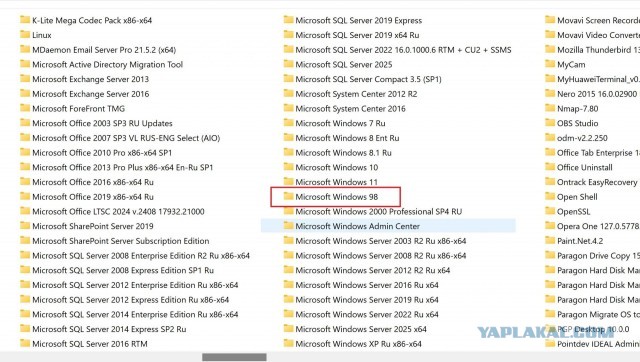640x362 pixels.
Task: Click the folder icon next to Linux
Action: (25, 34)
